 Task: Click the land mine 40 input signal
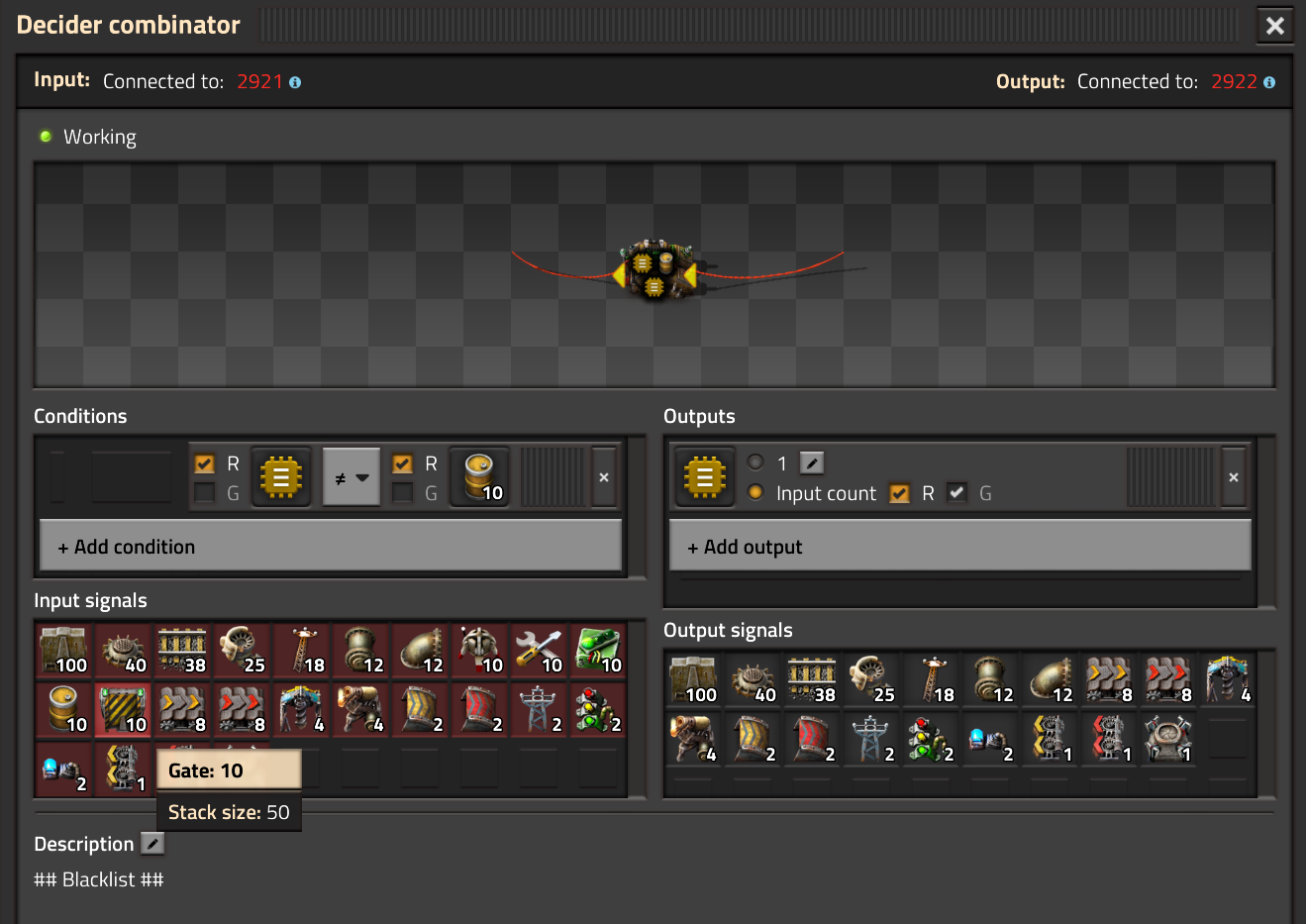[x=123, y=651]
